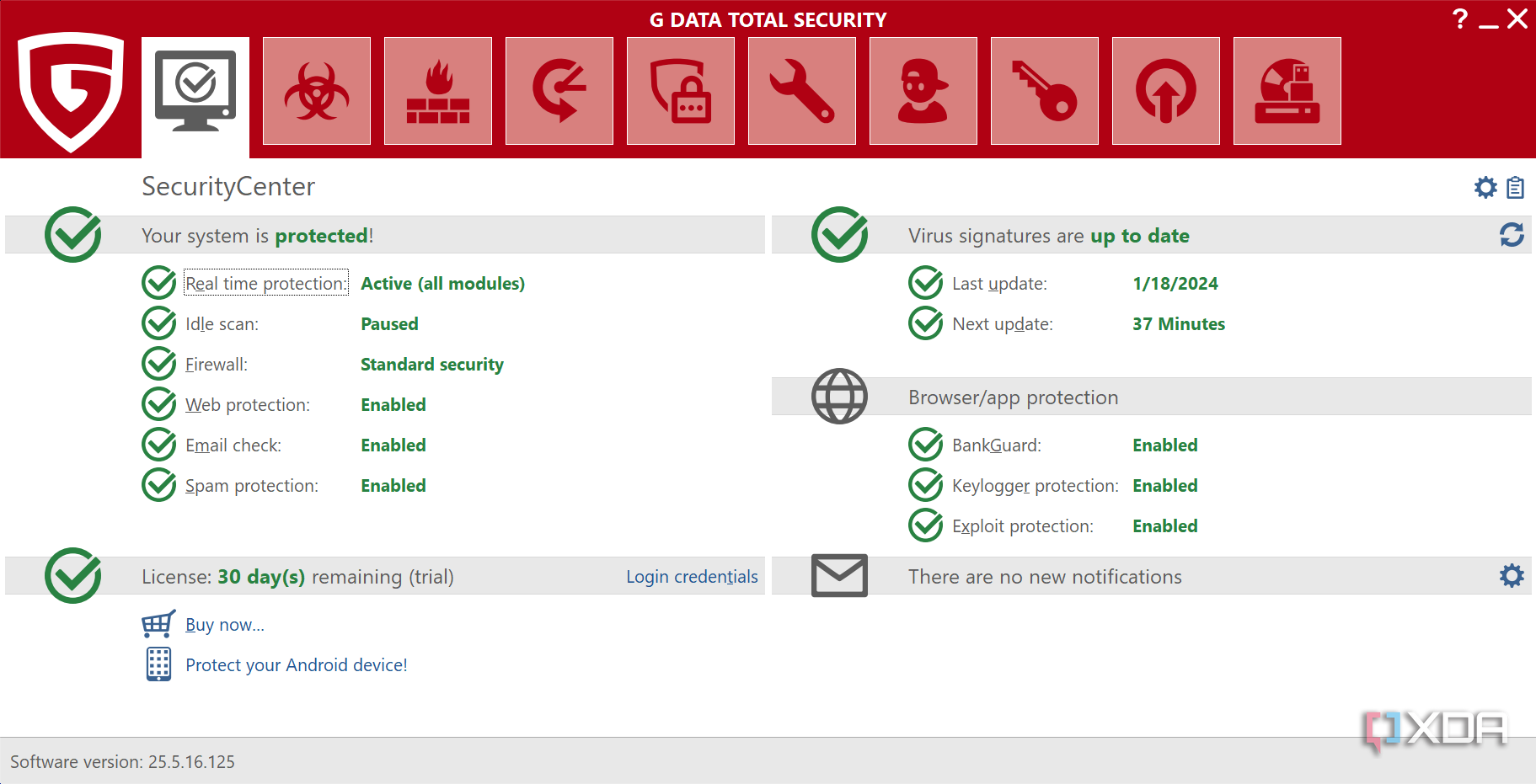Open Spam protection options
The image size is (1536, 784).
point(252,486)
